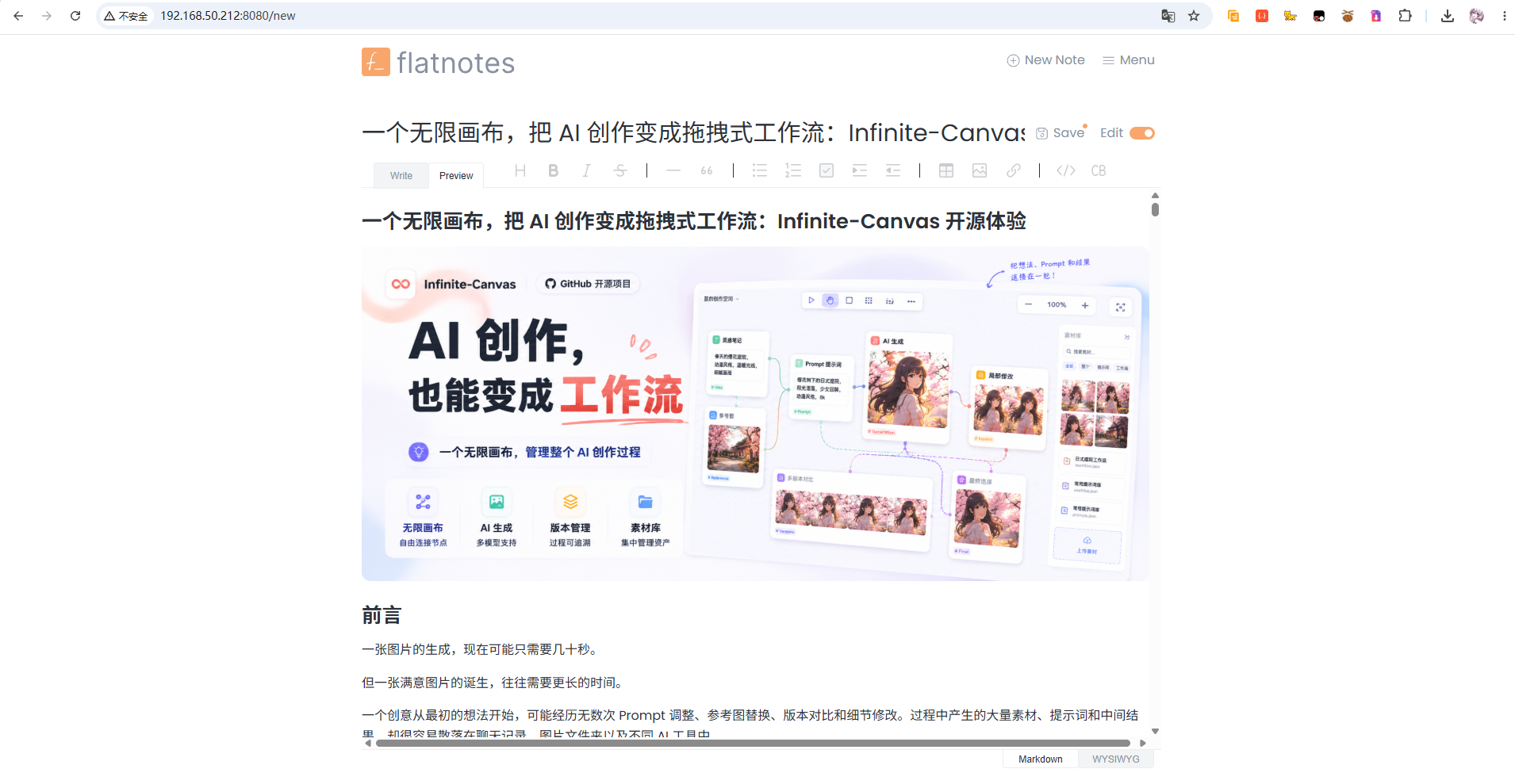Insert an unordered bullet list
The width and height of the screenshot is (1515, 784).
pos(760,170)
